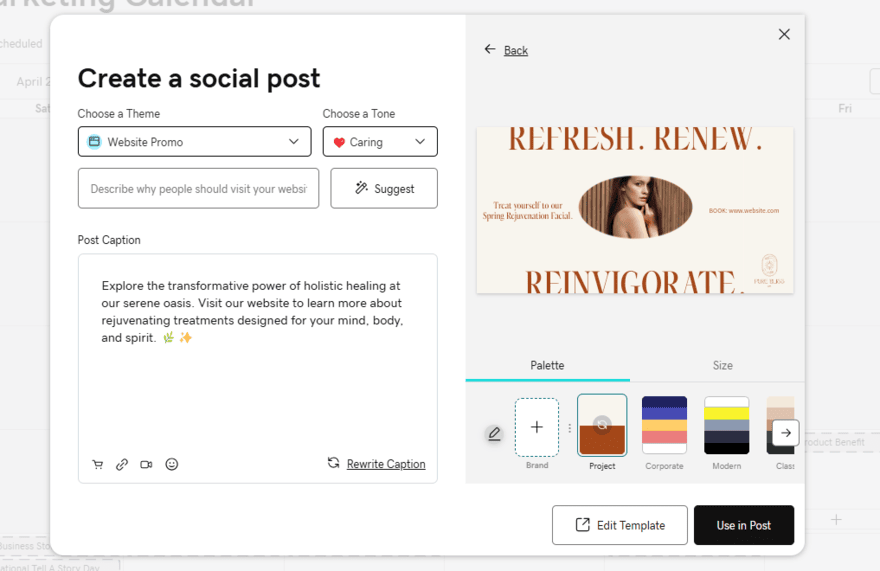Click the plus icon in the background calendar
Screen dimensions: 880x571
click(x=836, y=520)
